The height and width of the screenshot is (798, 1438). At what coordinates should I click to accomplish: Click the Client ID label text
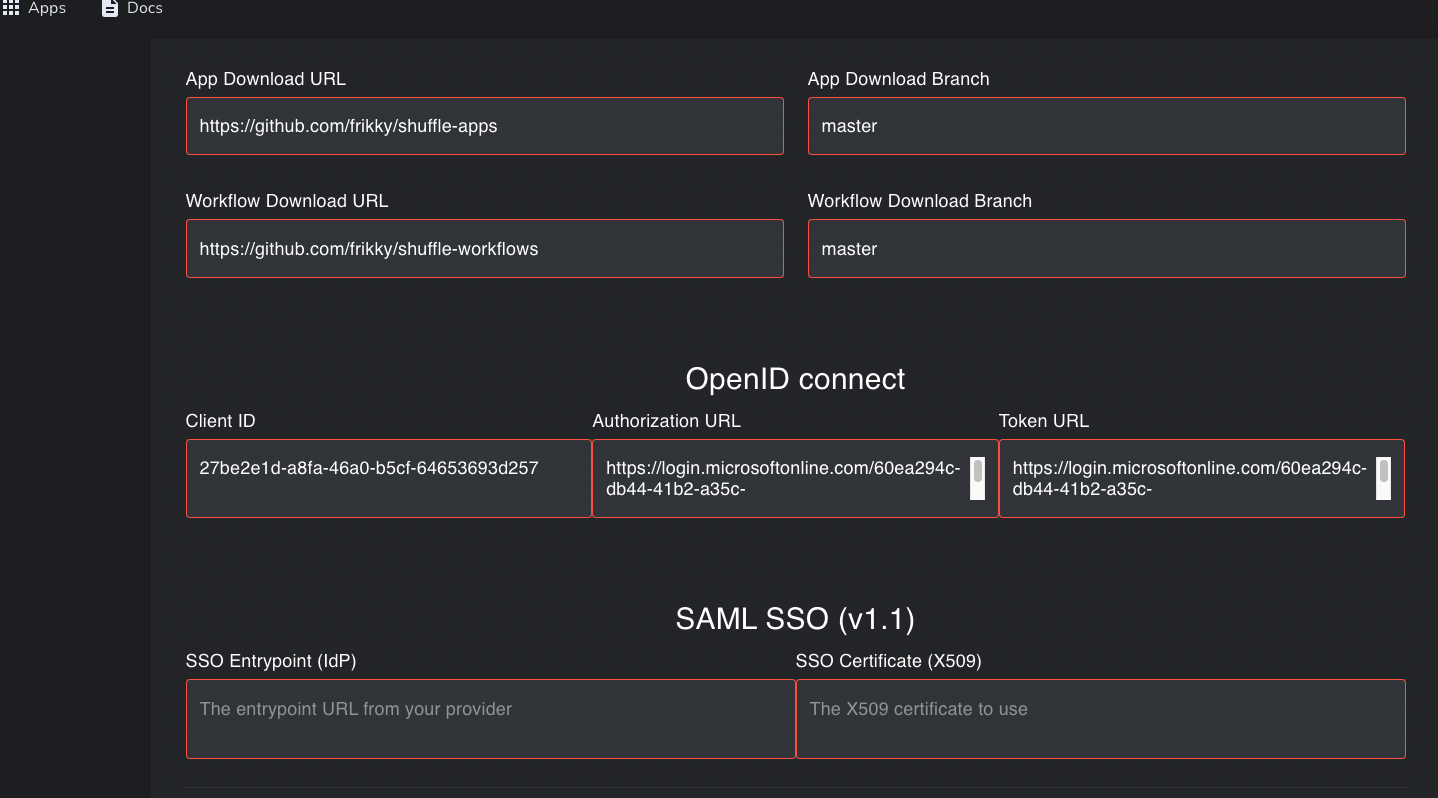[x=221, y=421]
